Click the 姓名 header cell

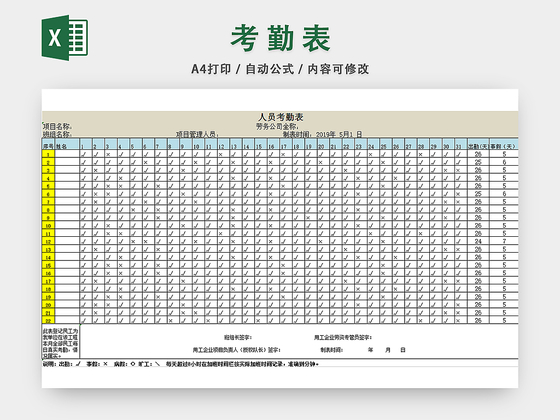(x=67, y=144)
